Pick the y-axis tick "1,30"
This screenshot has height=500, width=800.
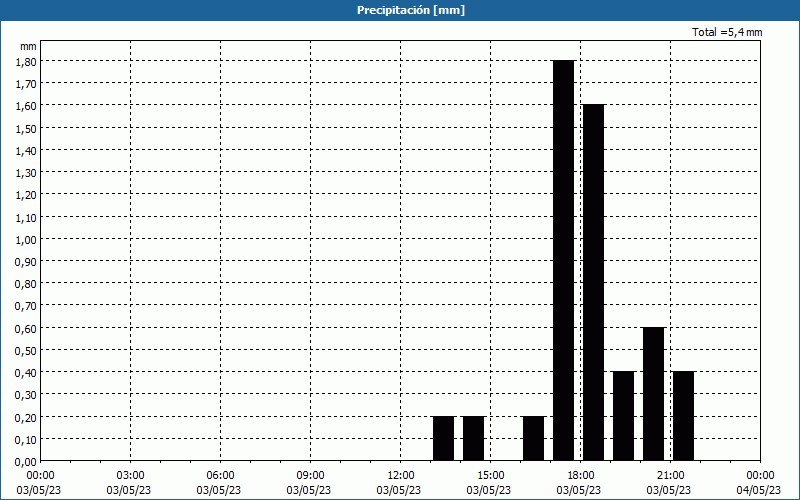click(x=27, y=172)
